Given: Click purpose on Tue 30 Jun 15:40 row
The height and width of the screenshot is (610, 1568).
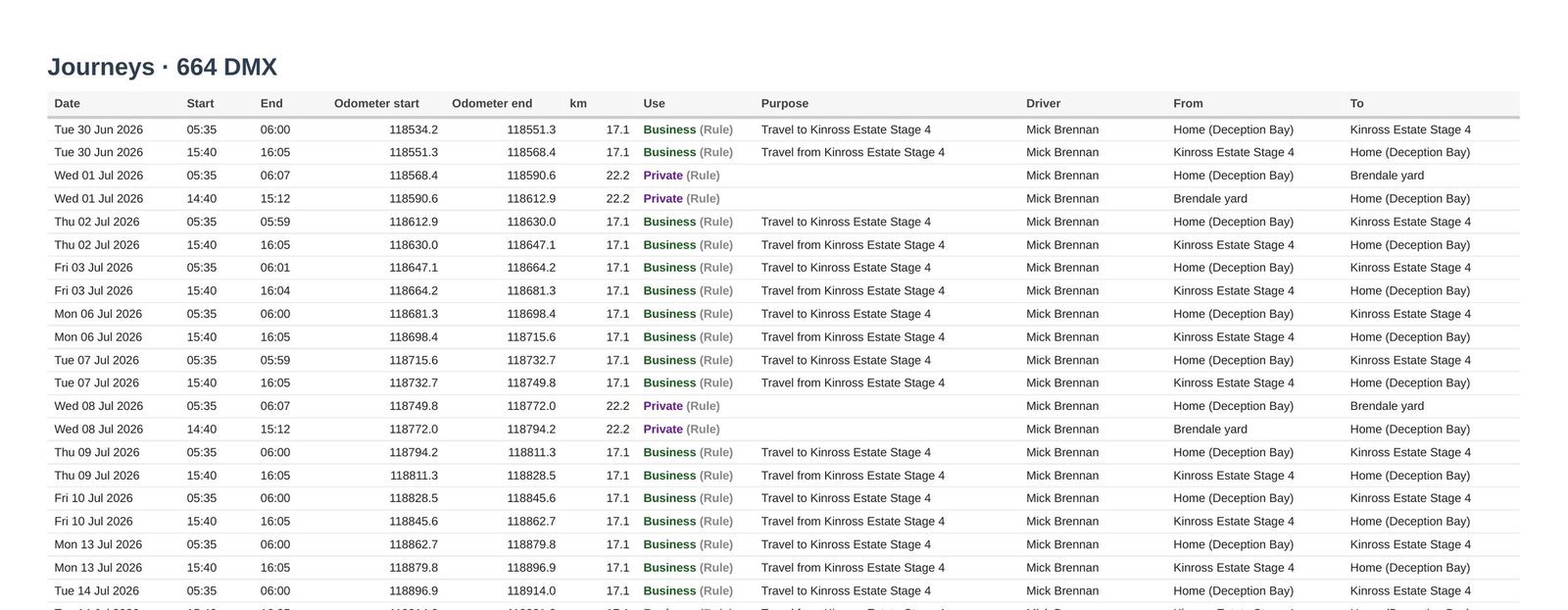Looking at the screenshot, I should (x=853, y=152).
